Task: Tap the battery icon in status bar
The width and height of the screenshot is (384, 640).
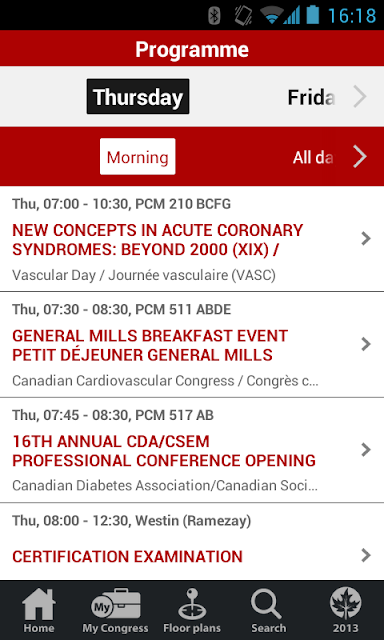Action: click(313, 15)
